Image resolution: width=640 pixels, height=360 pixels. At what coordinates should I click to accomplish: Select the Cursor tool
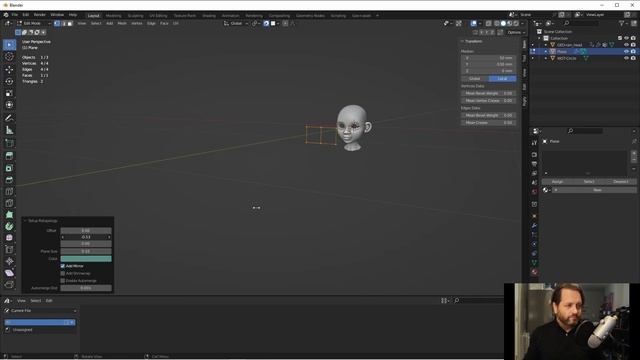[9, 57]
